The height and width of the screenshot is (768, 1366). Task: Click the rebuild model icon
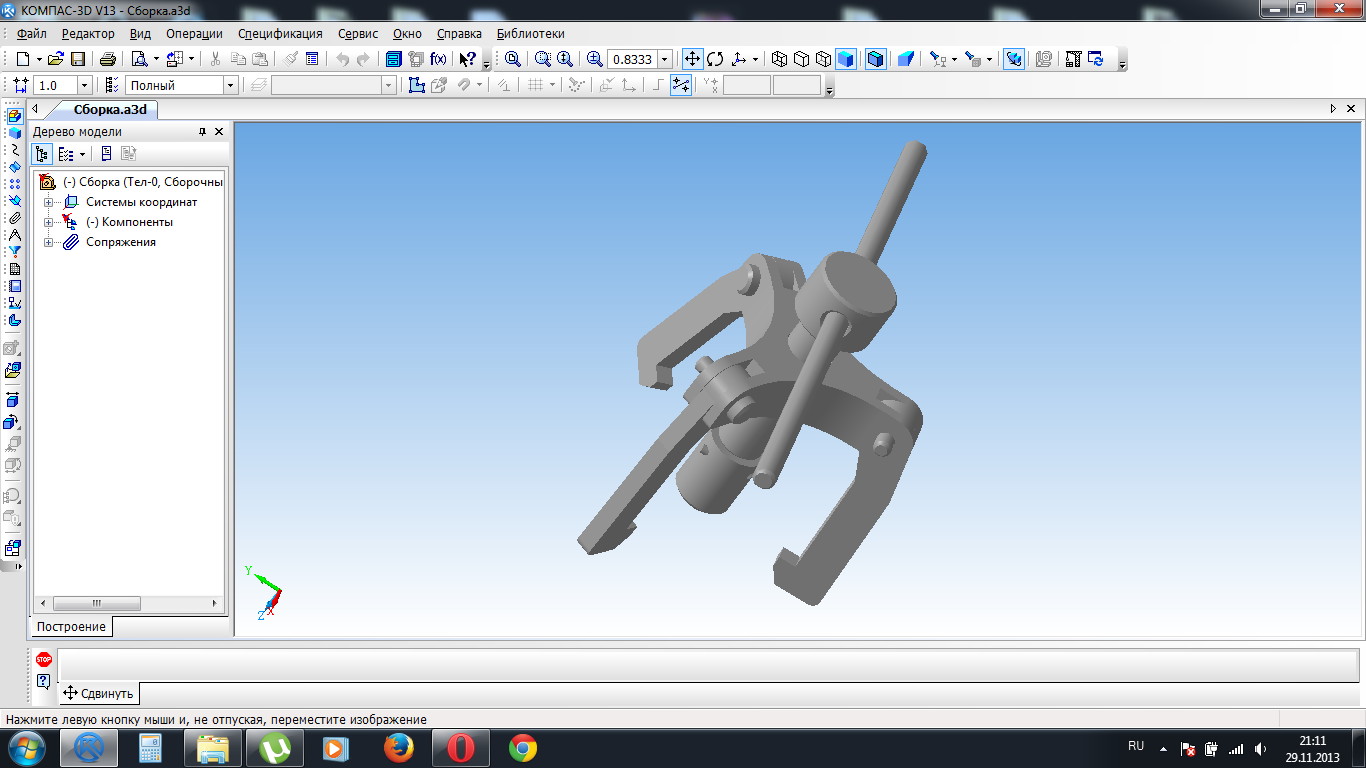[x=1095, y=59]
